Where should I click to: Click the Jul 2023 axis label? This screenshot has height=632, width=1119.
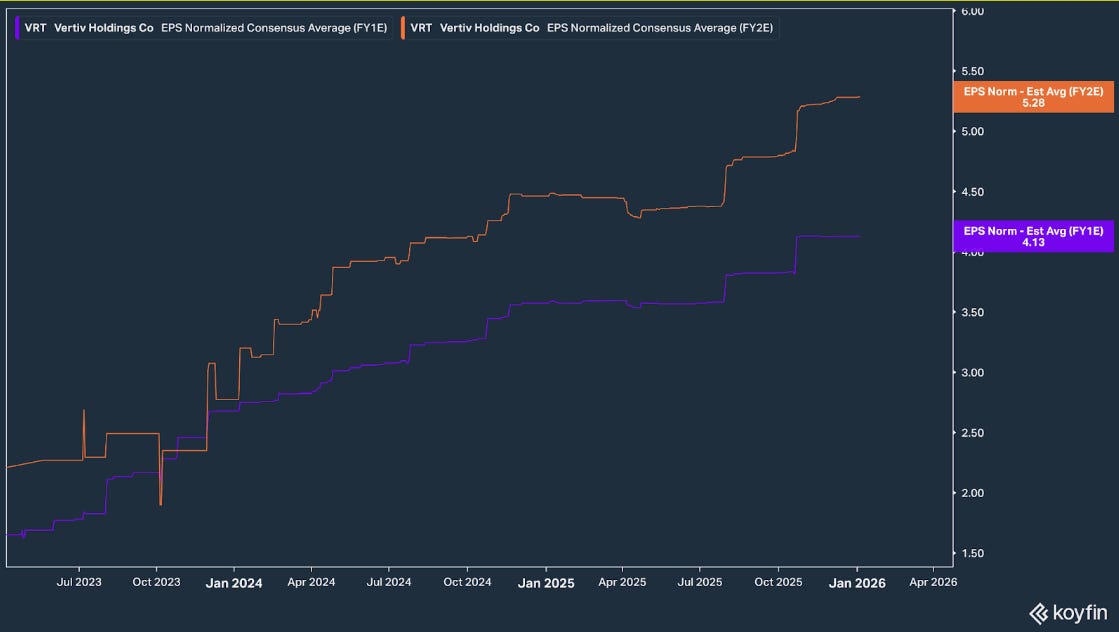[79, 582]
